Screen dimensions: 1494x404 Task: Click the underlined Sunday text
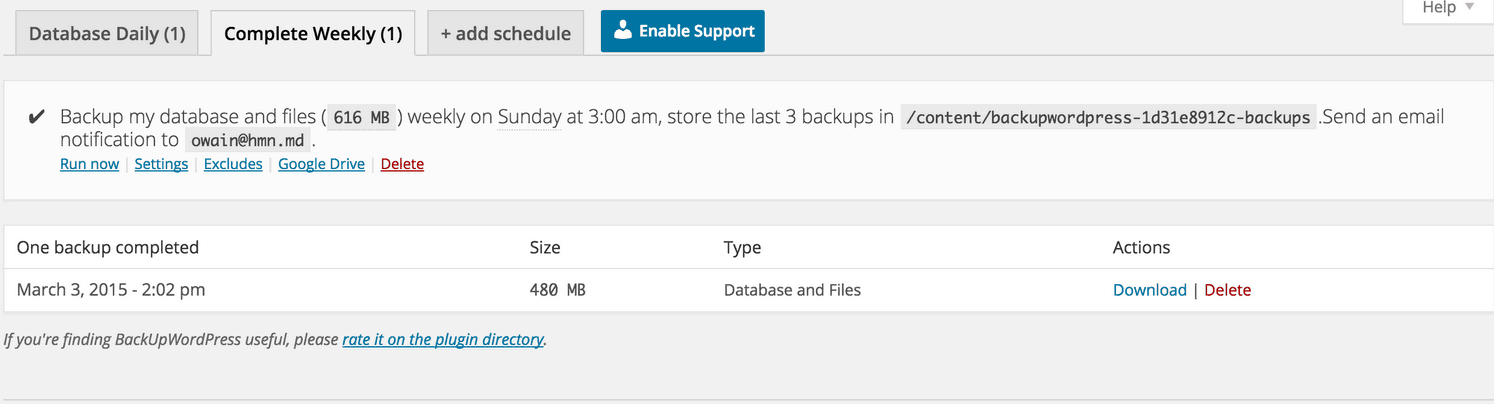point(529,117)
